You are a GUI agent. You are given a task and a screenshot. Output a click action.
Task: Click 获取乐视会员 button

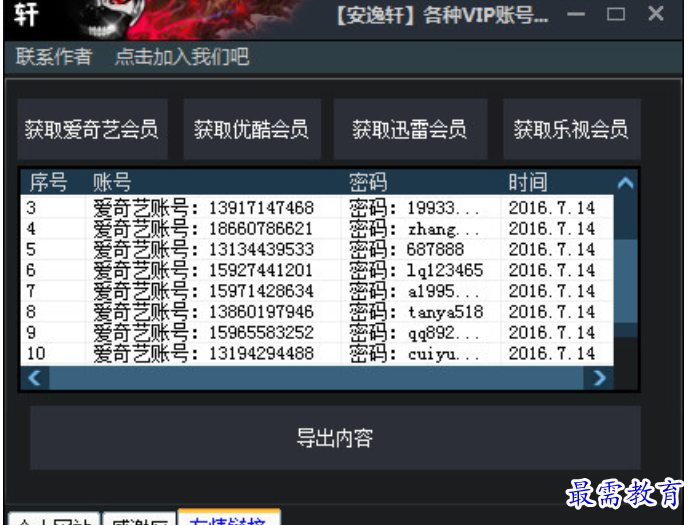click(x=571, y=129)
